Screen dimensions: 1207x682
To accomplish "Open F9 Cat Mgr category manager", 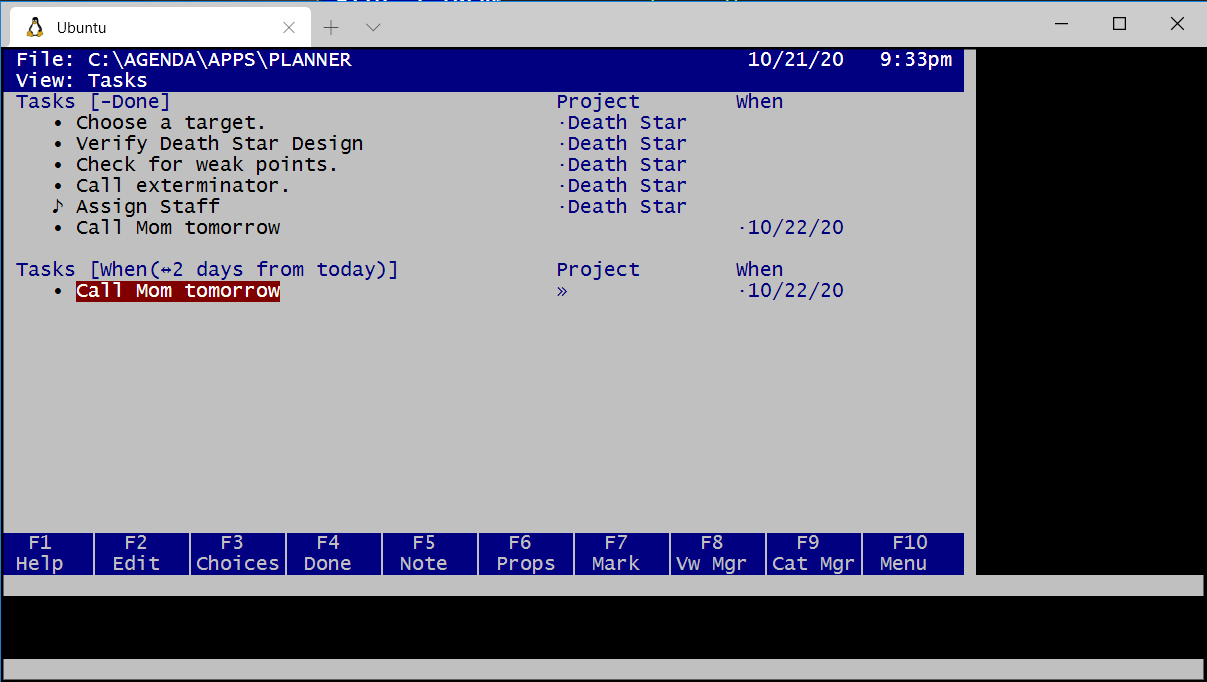I will 813,553.
